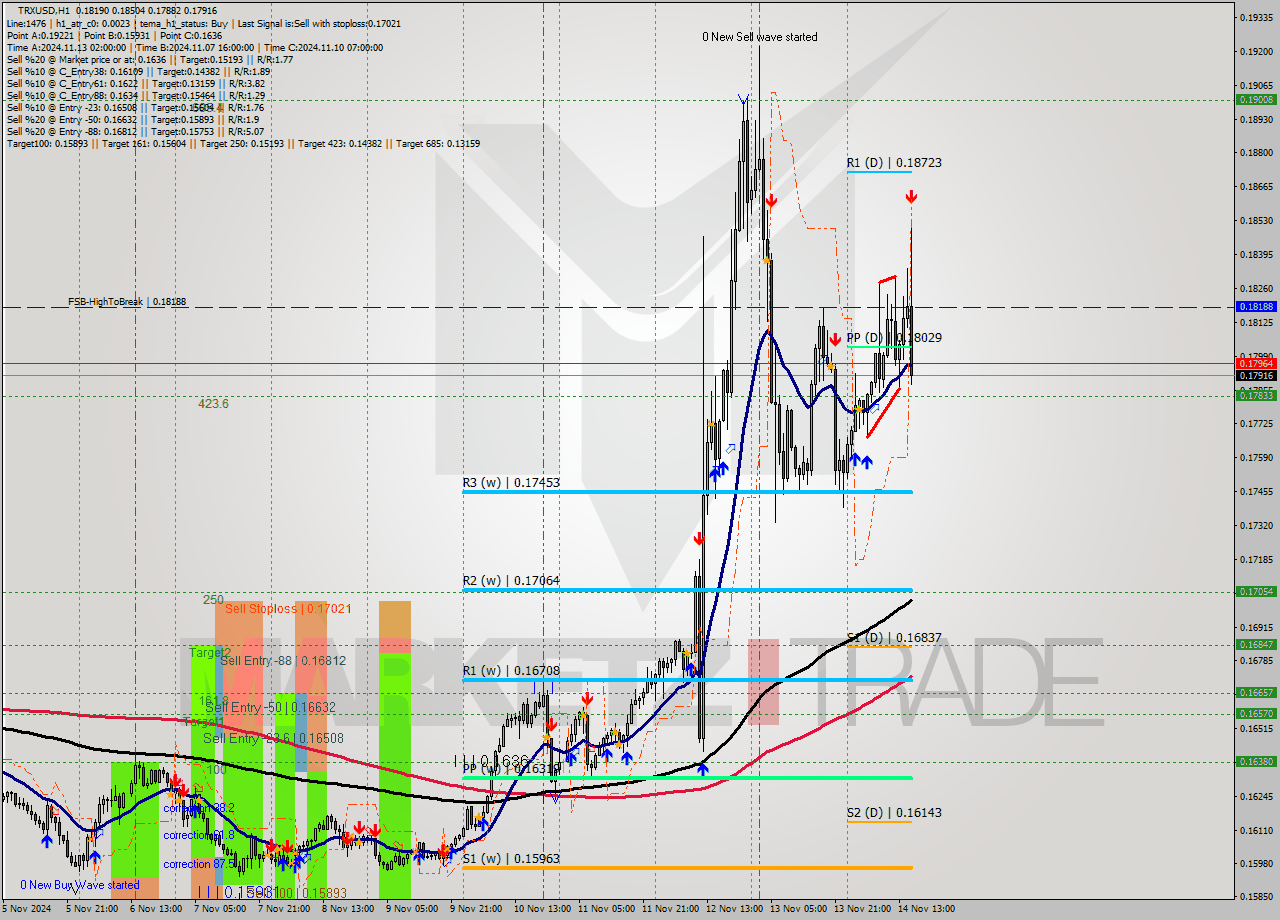Screen dimensions: 1280x920
Task: Click the green 0.16657 price tag
Action: (1256, 692)
